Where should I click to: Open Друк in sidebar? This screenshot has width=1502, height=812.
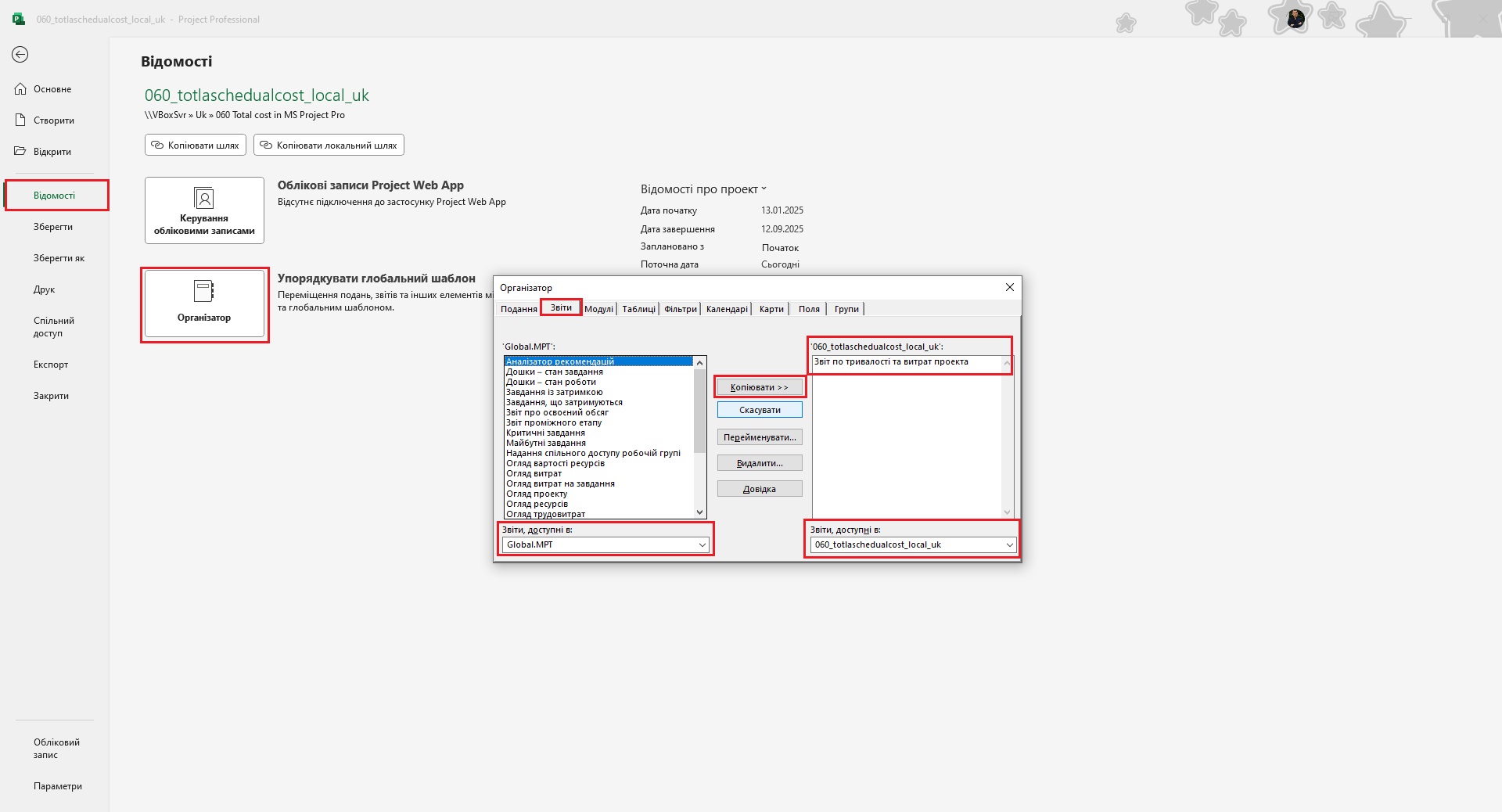(x=44, y=289)
